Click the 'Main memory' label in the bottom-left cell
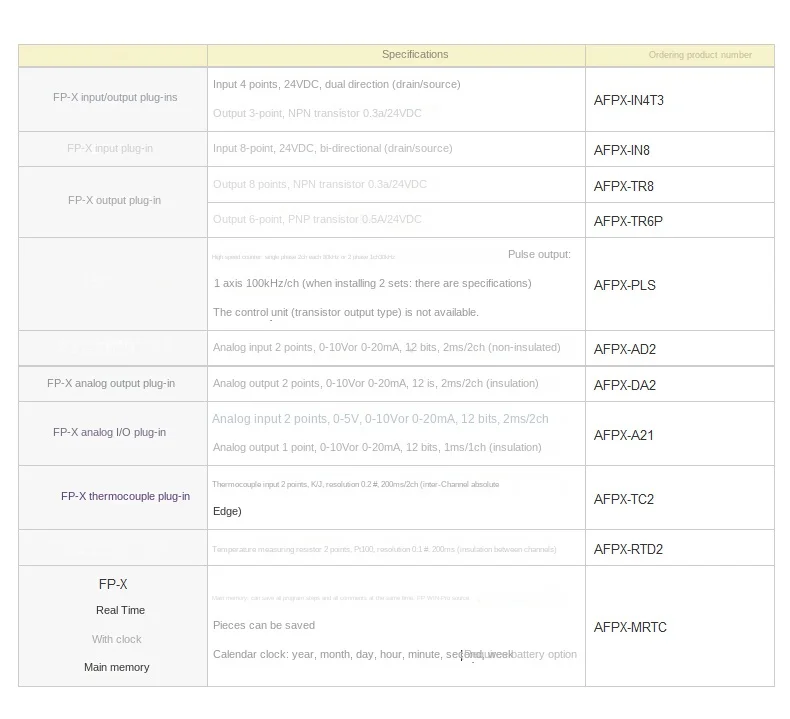The width and height of the screenshot is (790, 719). 116,667
